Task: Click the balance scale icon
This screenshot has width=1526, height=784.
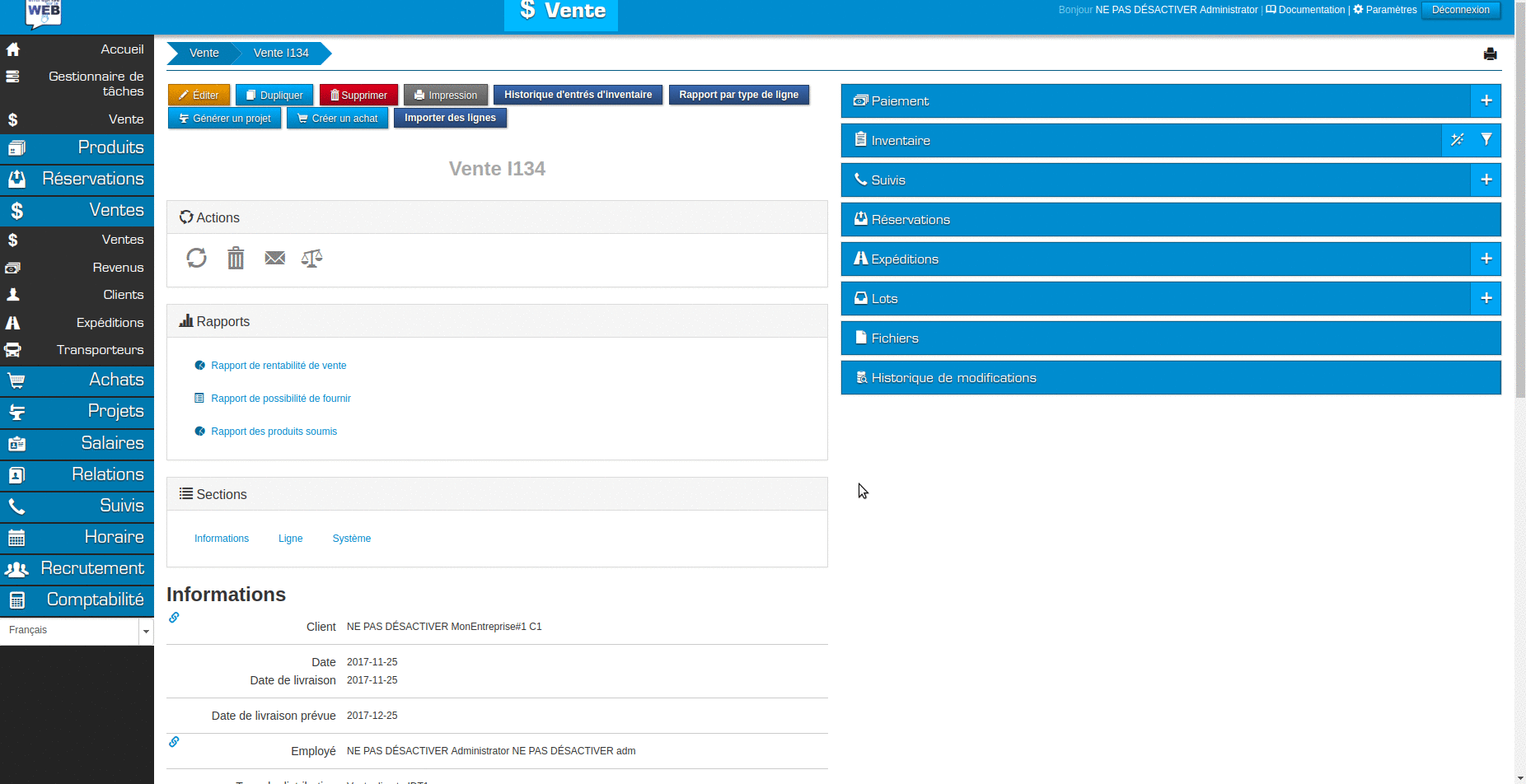Action: 311,259
